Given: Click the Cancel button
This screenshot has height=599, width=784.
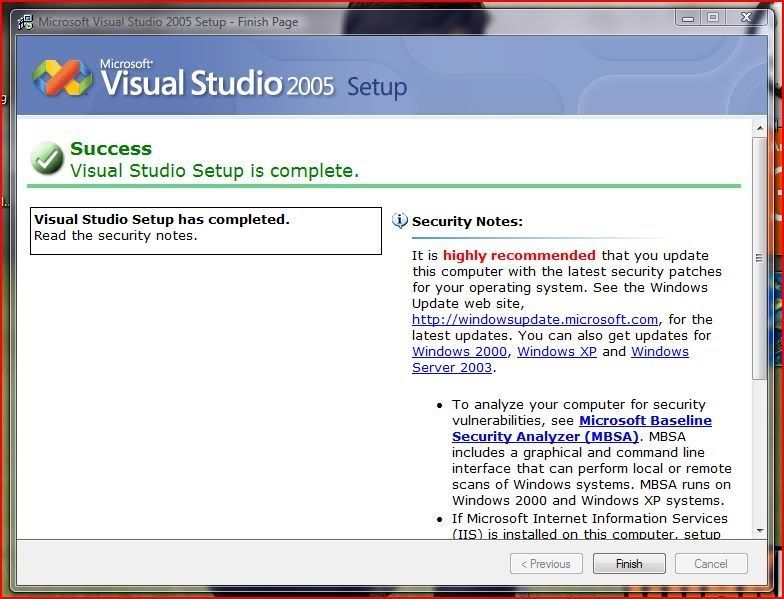Looking at the screenshot, I should tap(710, 564).
